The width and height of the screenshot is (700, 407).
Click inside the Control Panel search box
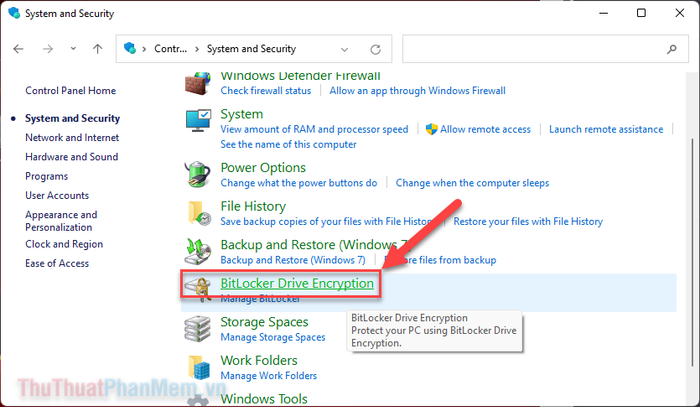545,49
